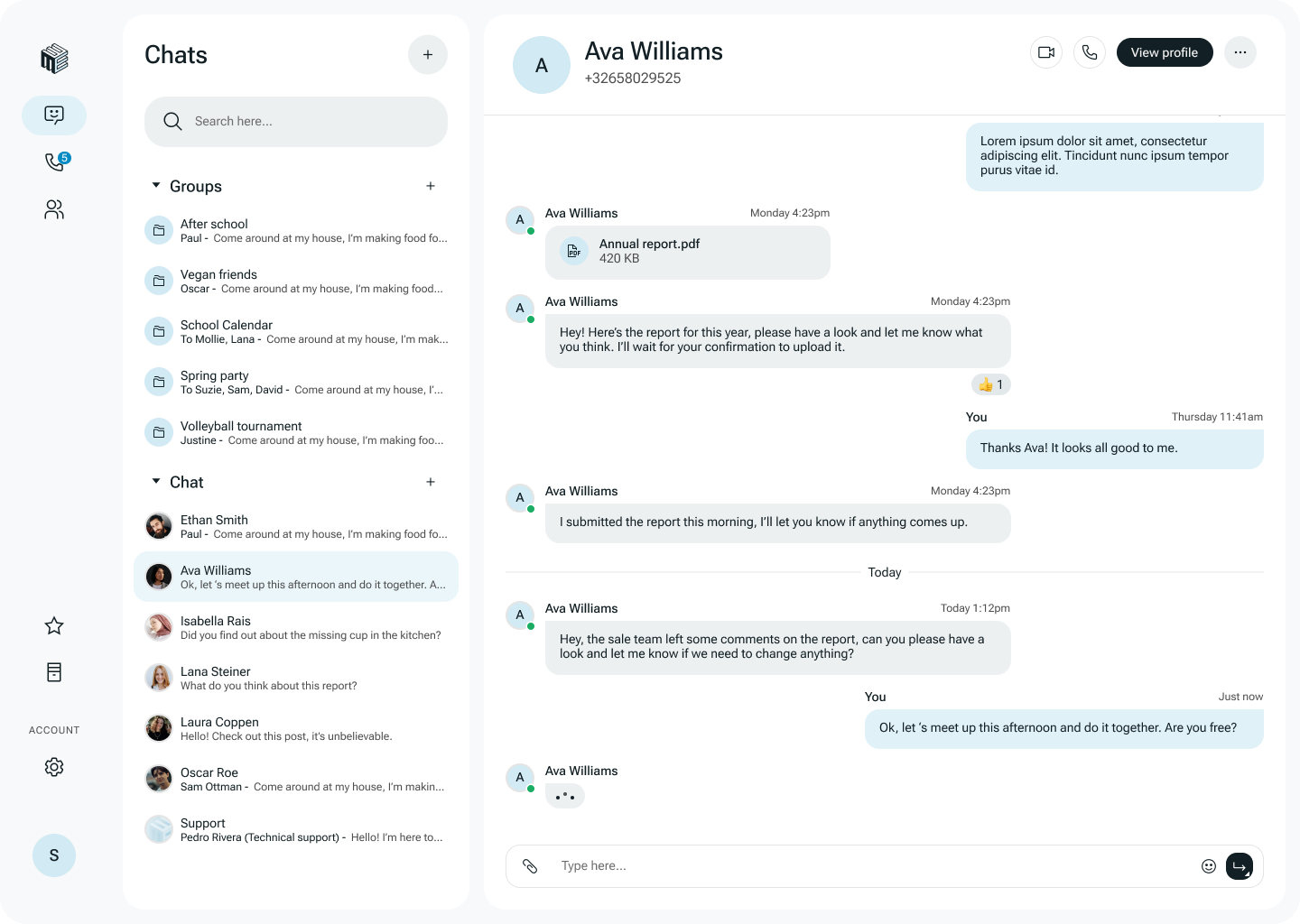Click View profile button

tap(1165, 52)
